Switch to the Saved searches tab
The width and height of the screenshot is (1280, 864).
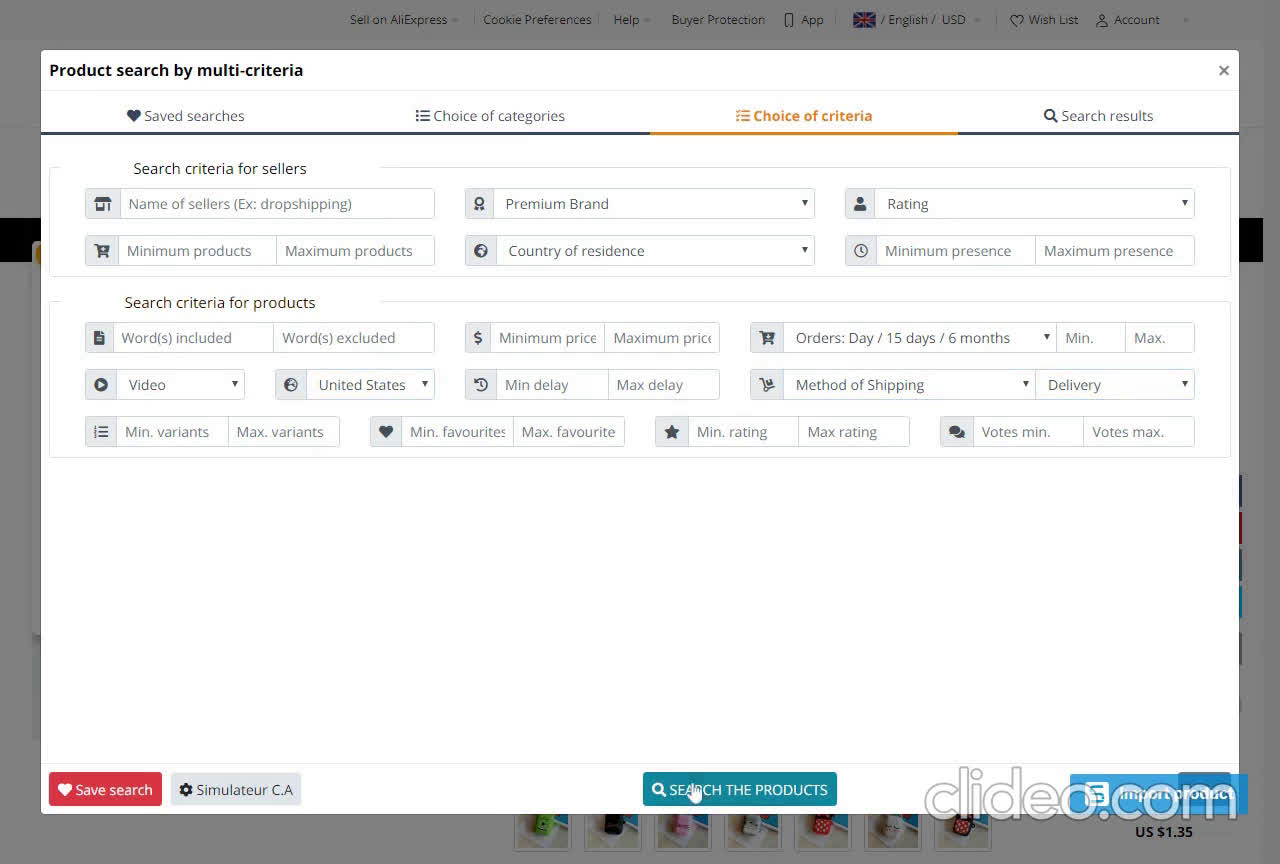pyautogui.click(x=185, y=115)
